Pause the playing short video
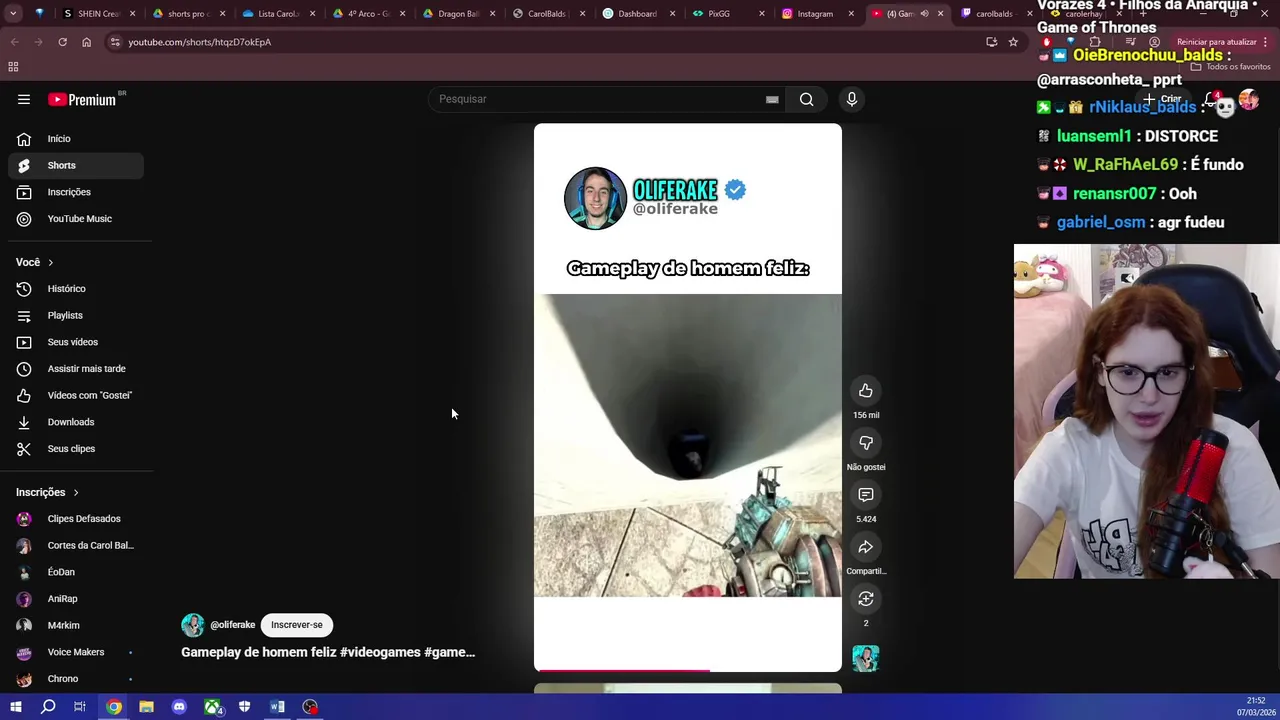Screen dimensions: 1280x720 (688, 398)
